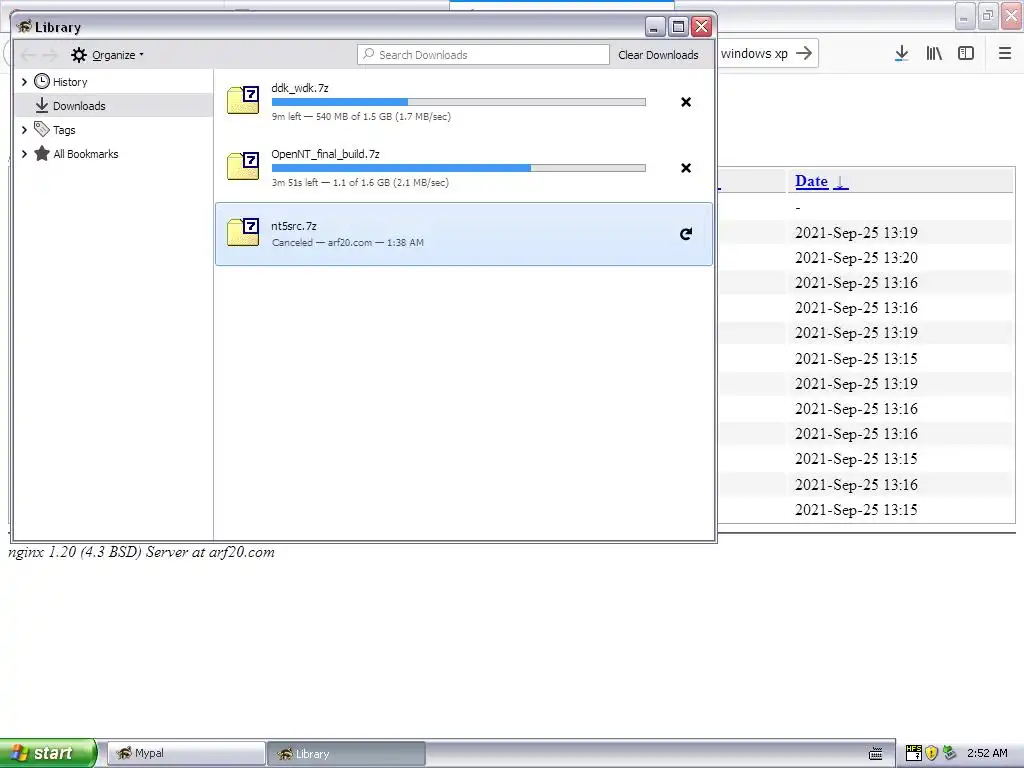Click Library taskbar button
The width and height of the screenshot is (1024, 768).
(x=346, y=754)
